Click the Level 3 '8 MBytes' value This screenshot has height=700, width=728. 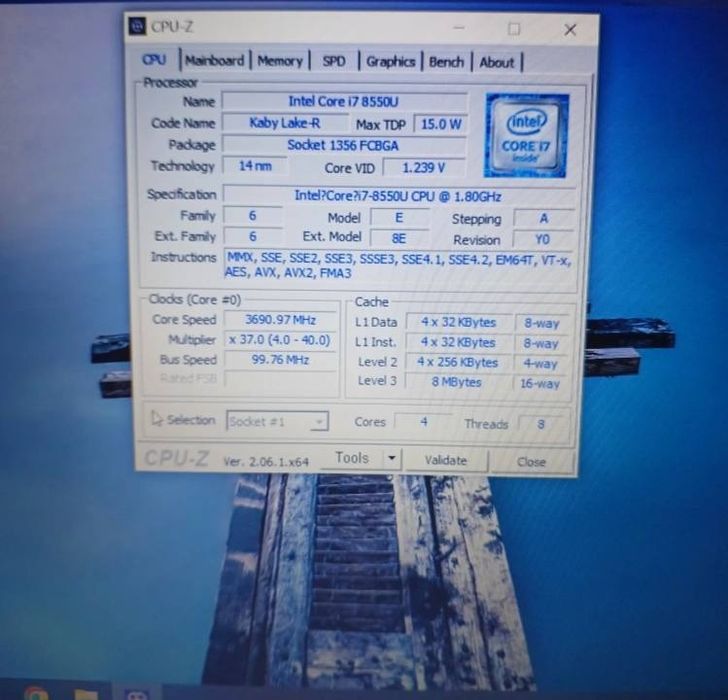456,382
